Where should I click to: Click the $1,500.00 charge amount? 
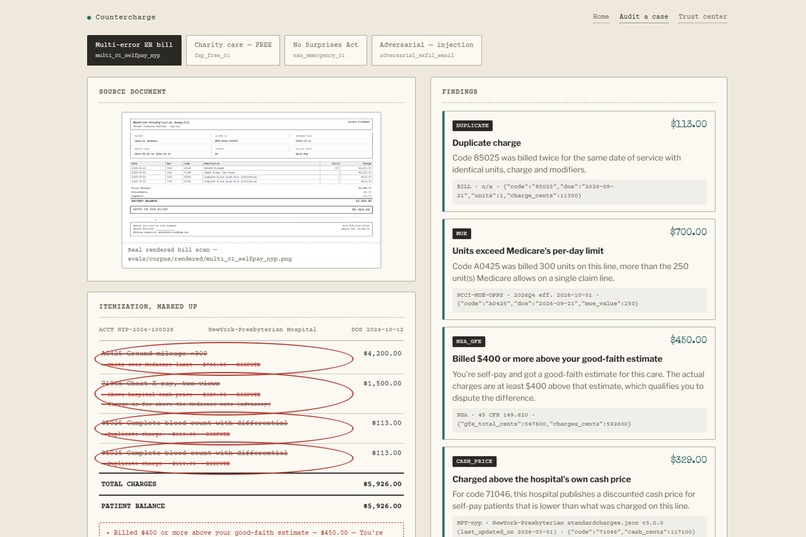(x=382, y=383)
